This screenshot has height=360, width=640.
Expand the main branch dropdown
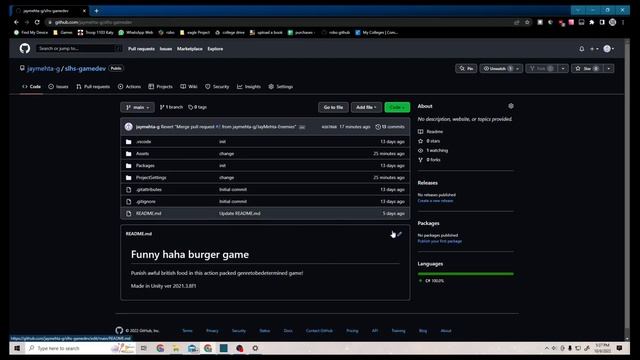(x=138, y=107)
